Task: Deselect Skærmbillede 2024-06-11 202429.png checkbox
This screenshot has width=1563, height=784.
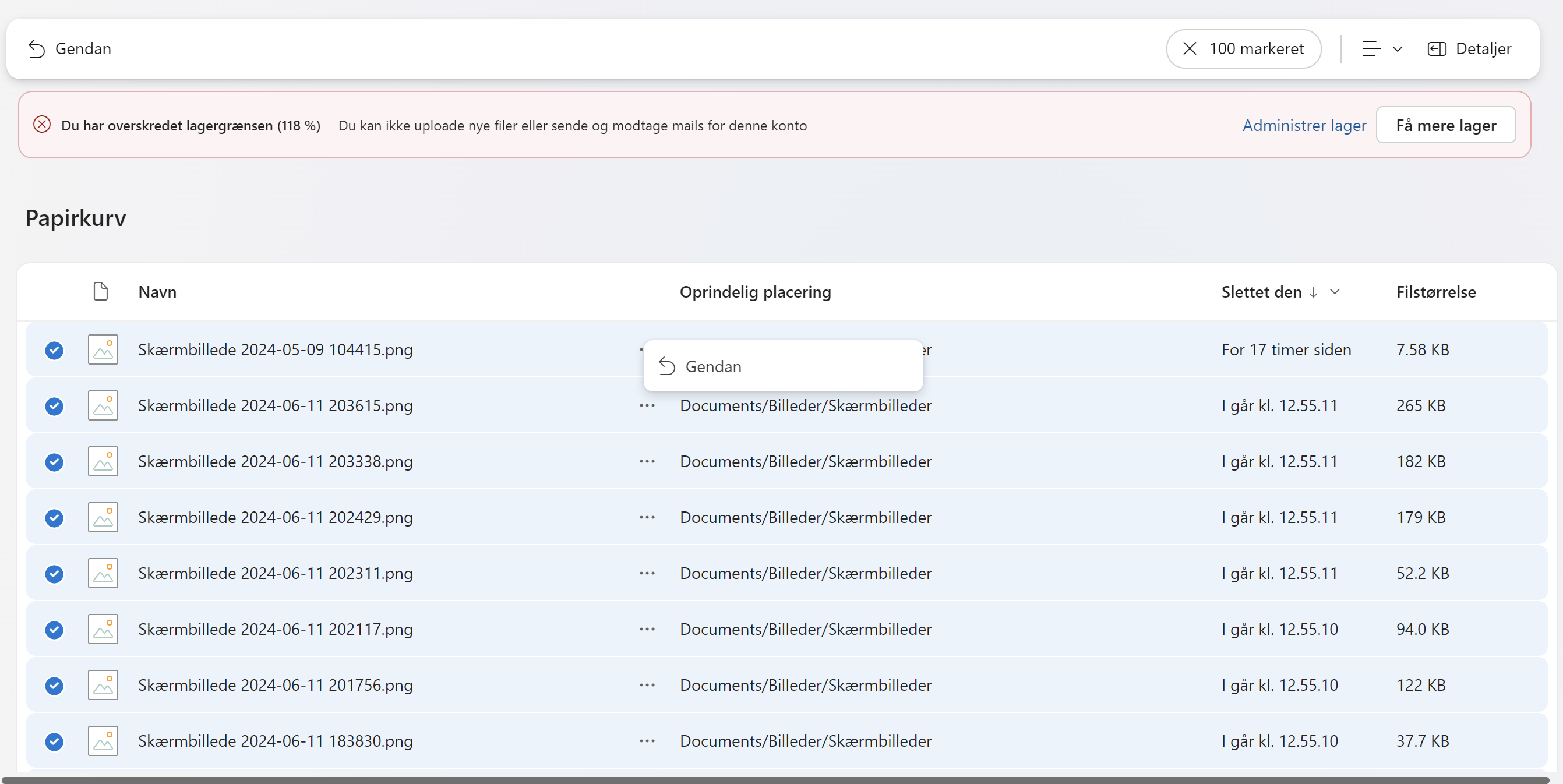Action: 54,518
